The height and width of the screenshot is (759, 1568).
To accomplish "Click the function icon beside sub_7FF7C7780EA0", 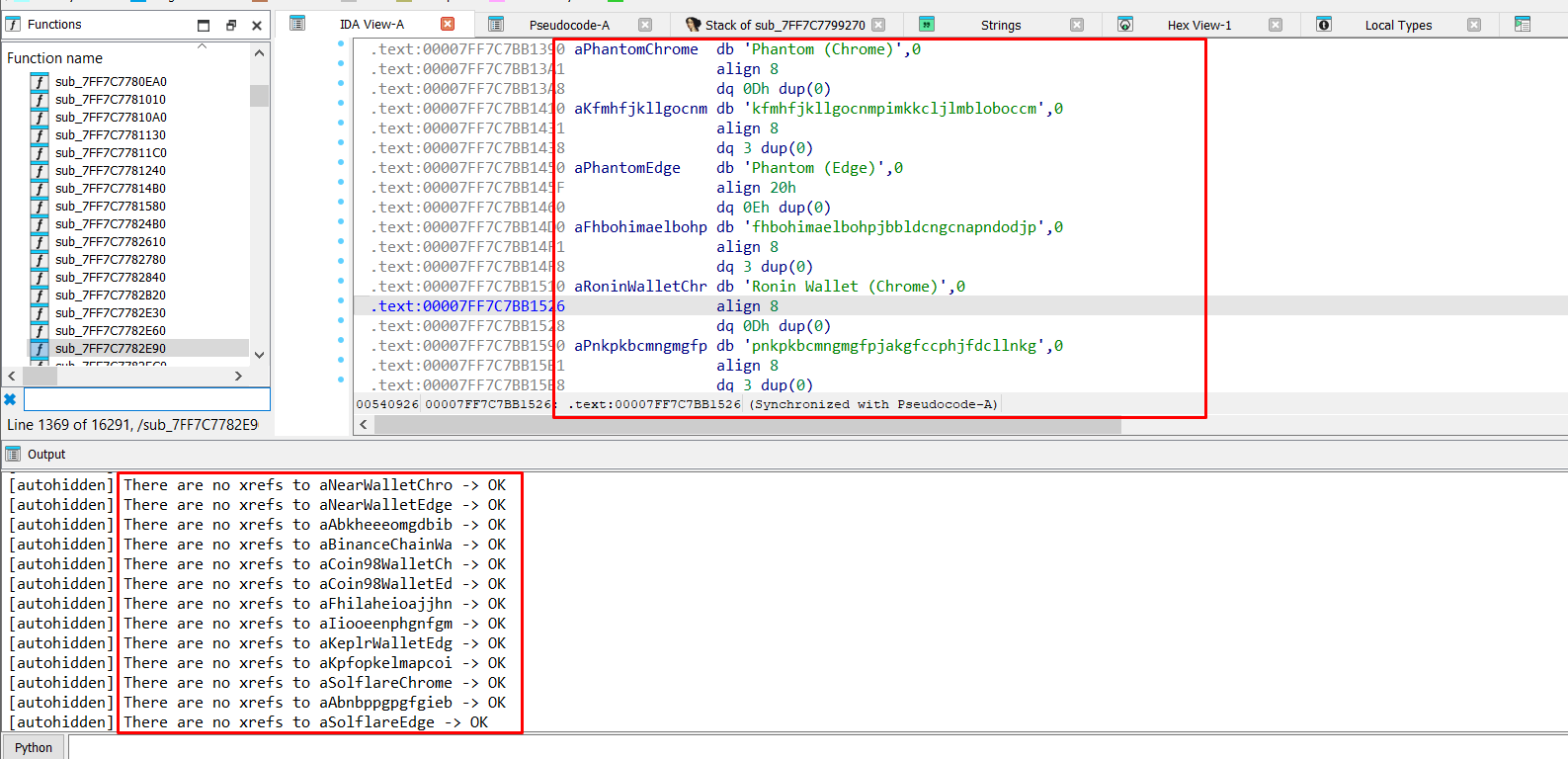I will (x=40, y=82).
